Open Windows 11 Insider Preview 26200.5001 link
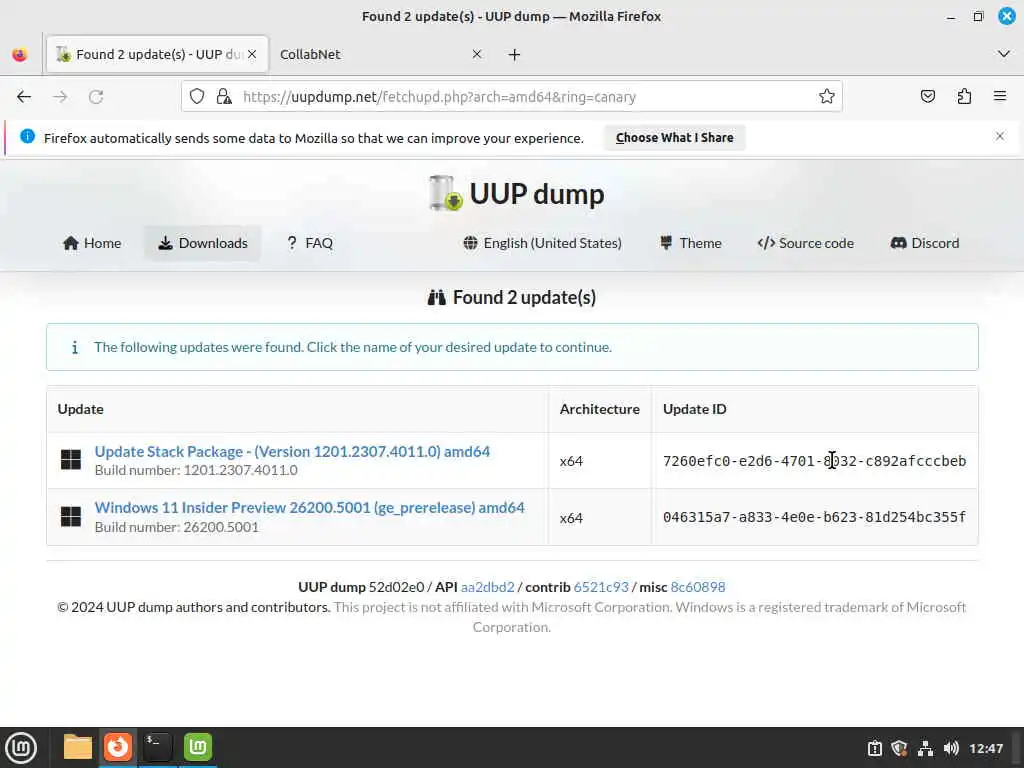 pyautogui.click(x=310, y=507)
